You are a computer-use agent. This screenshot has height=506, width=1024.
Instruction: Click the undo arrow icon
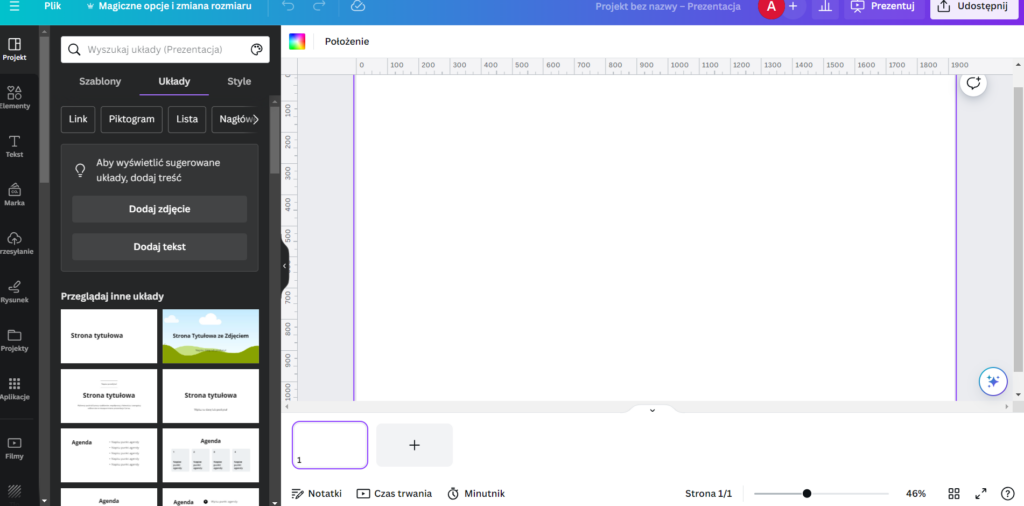click(x=288, y=7)
